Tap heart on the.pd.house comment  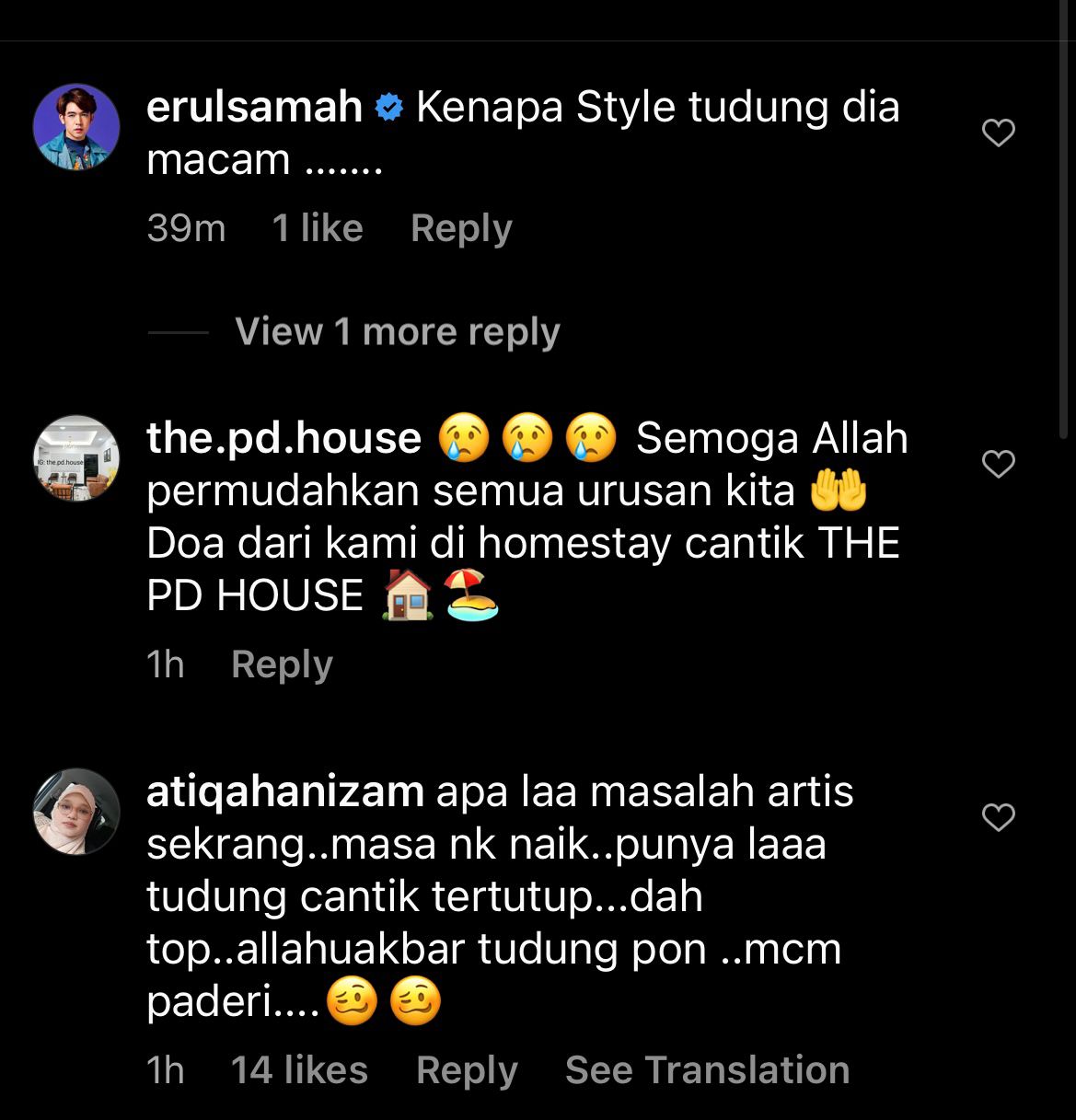click(x=999, y=464)
